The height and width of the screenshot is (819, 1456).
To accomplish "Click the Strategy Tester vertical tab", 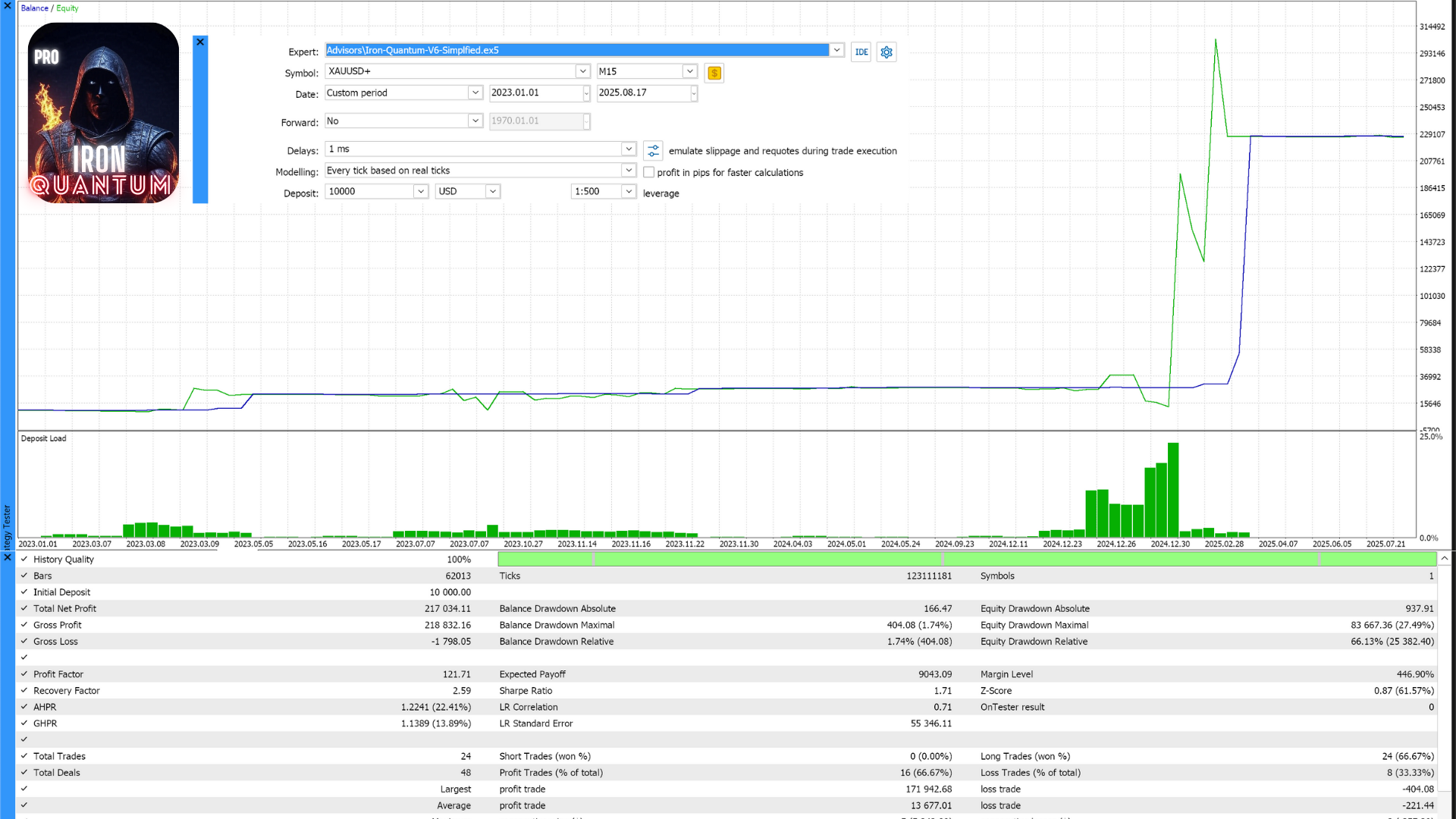I will point(8,526).
